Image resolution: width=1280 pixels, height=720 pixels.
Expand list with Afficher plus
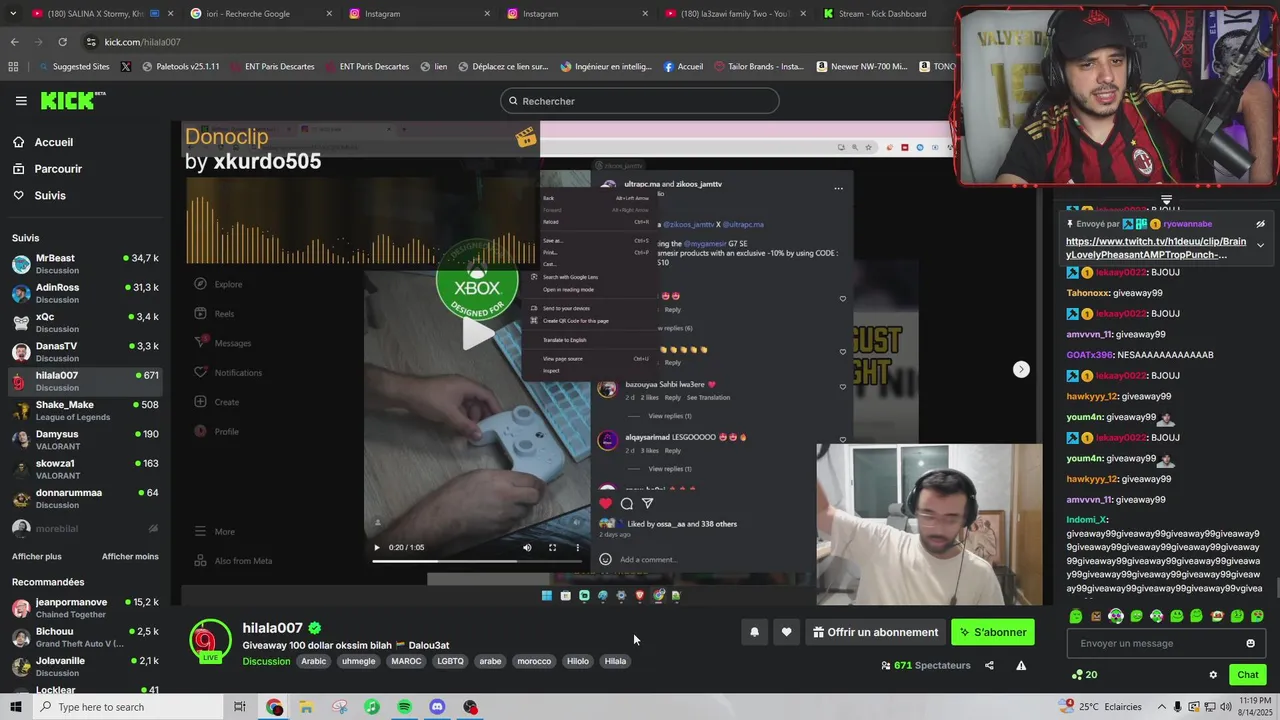[37, 557]
